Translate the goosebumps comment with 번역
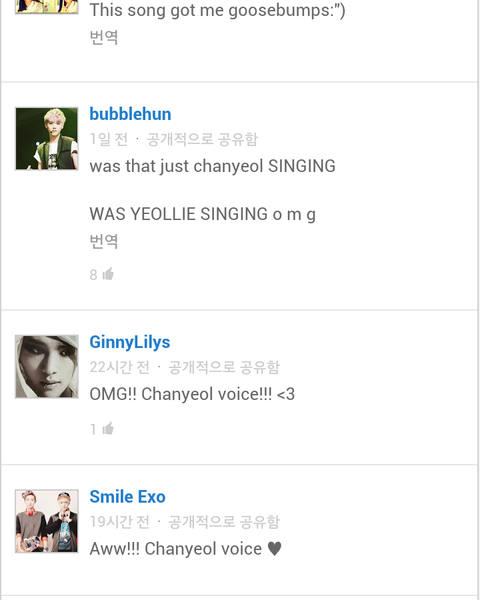Screen dimensions: 480x600 [104, 37]
